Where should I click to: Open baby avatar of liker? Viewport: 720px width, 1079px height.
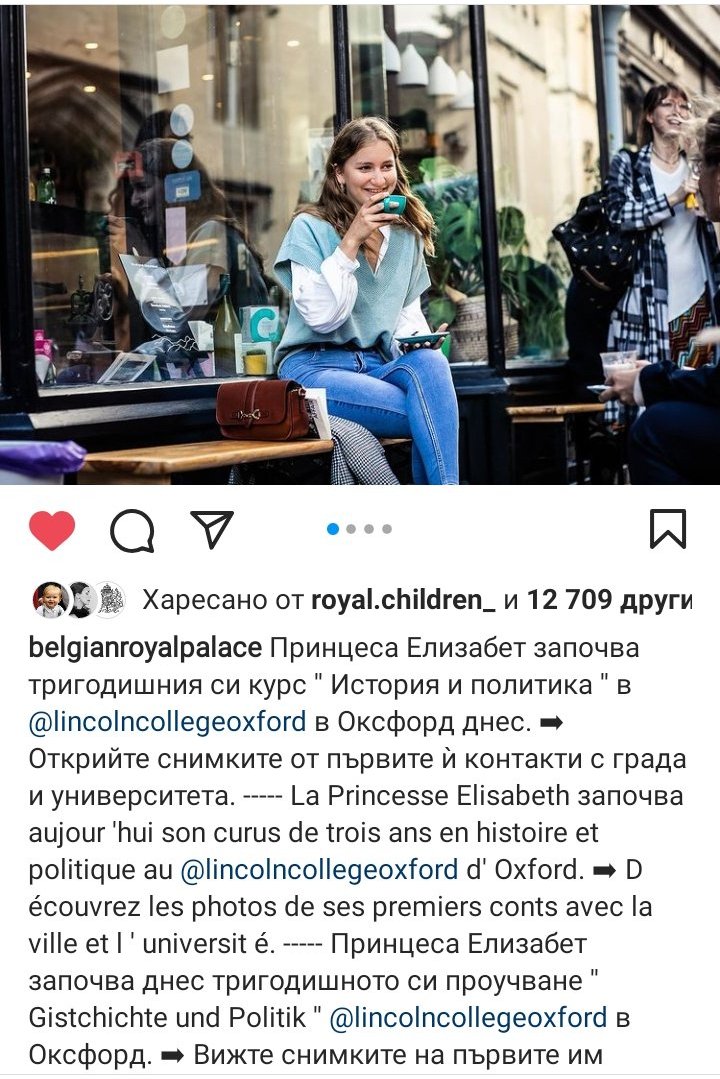tap(49, 600)
